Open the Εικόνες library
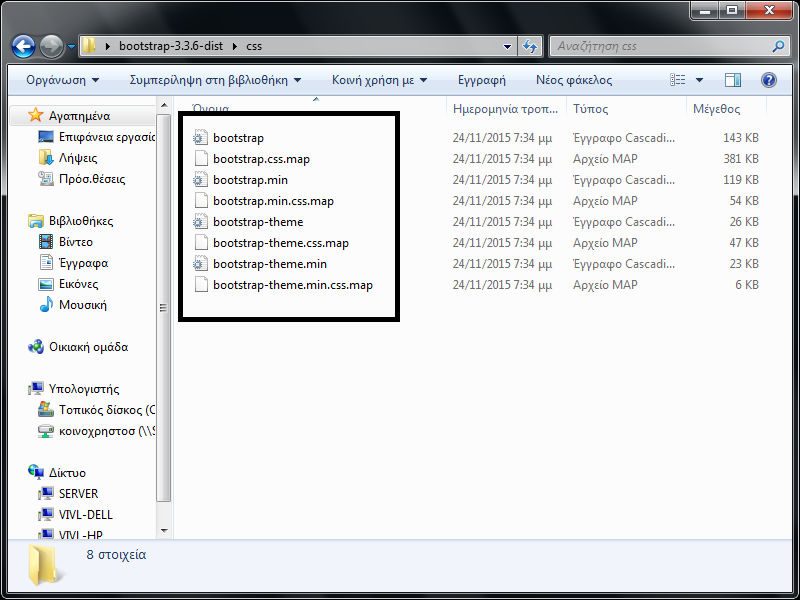Image resolution: width=800 pixels, height=600 pixels. [79, 284]
